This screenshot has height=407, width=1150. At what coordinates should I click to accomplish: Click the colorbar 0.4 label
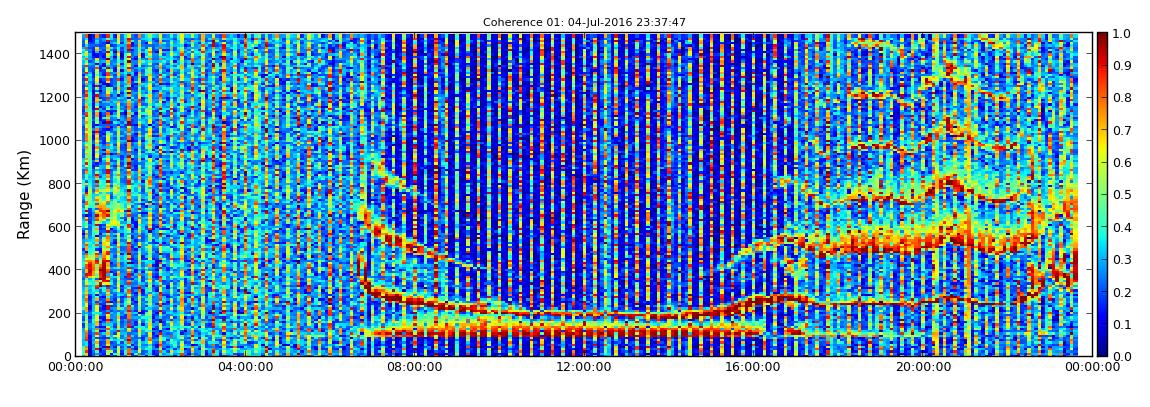(1121, 227)
